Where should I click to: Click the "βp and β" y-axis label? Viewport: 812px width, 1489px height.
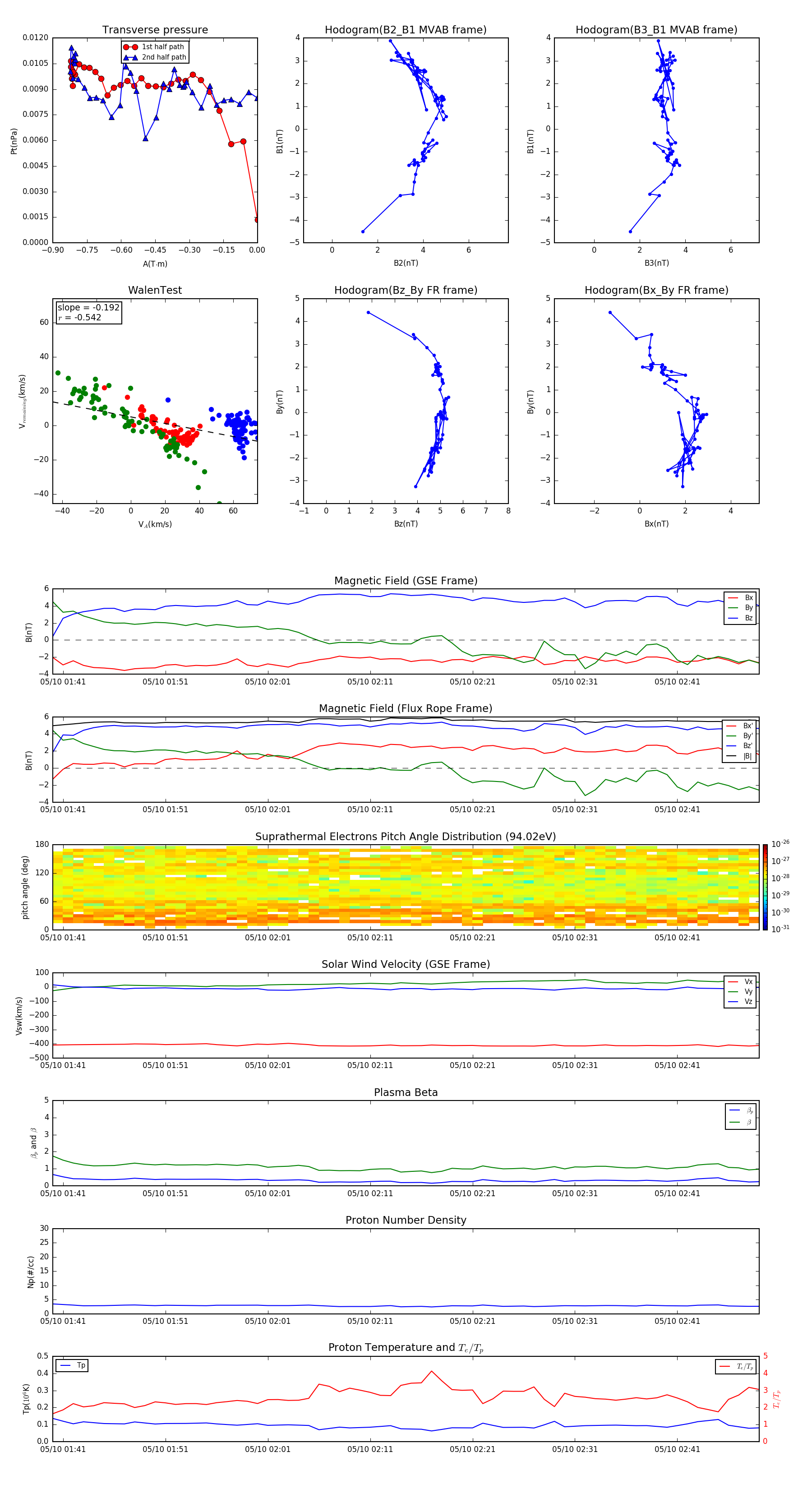(34, 1143)
